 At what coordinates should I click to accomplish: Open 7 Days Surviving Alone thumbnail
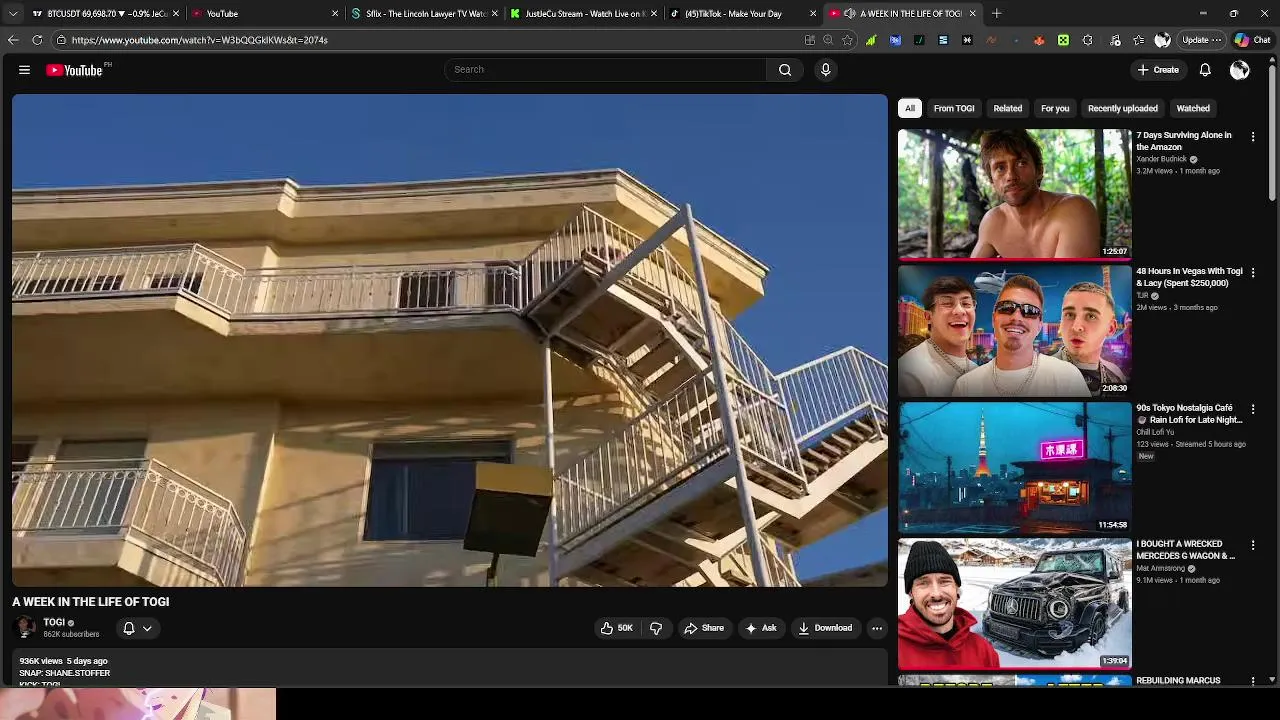[1014, 194]
